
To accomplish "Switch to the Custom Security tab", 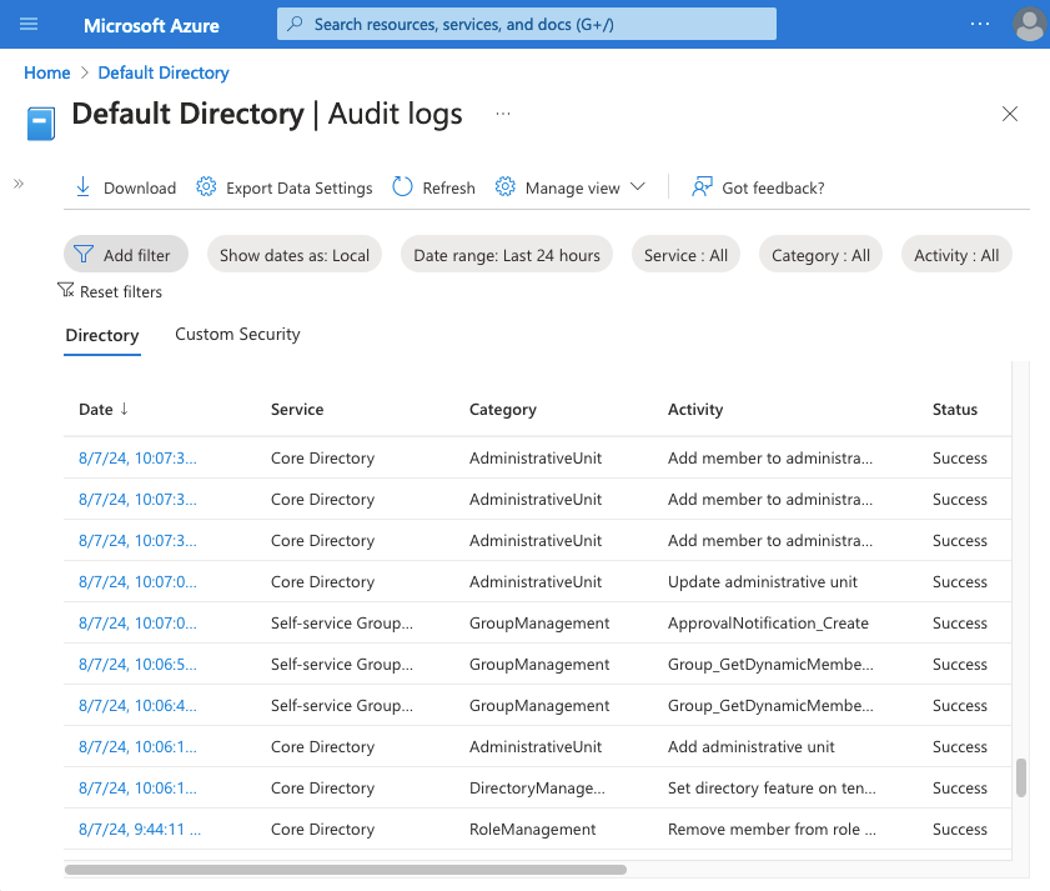I will coord(237,334).
